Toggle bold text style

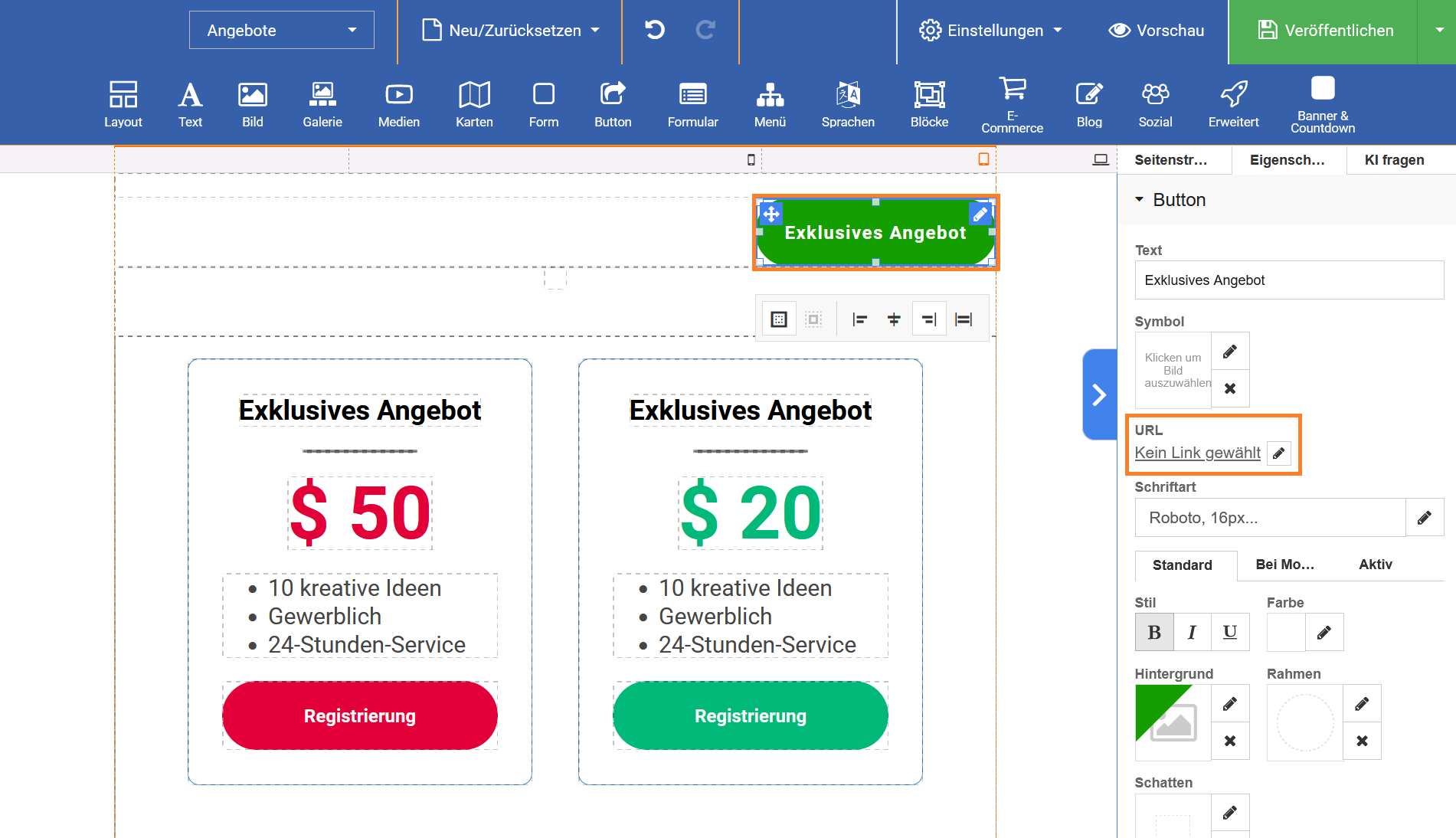coord(1154,632)
